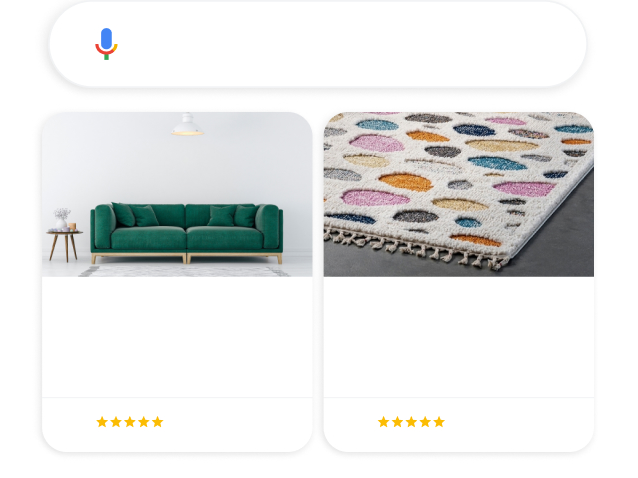Viewport: 638px width, 478px height.
Task: Click the blank description area of rug card
Action: [x=459, y=337]
